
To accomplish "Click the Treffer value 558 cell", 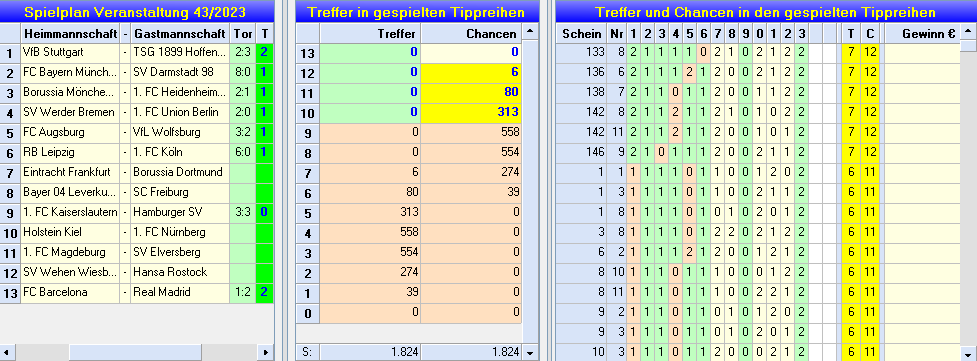I will [370, 233].
